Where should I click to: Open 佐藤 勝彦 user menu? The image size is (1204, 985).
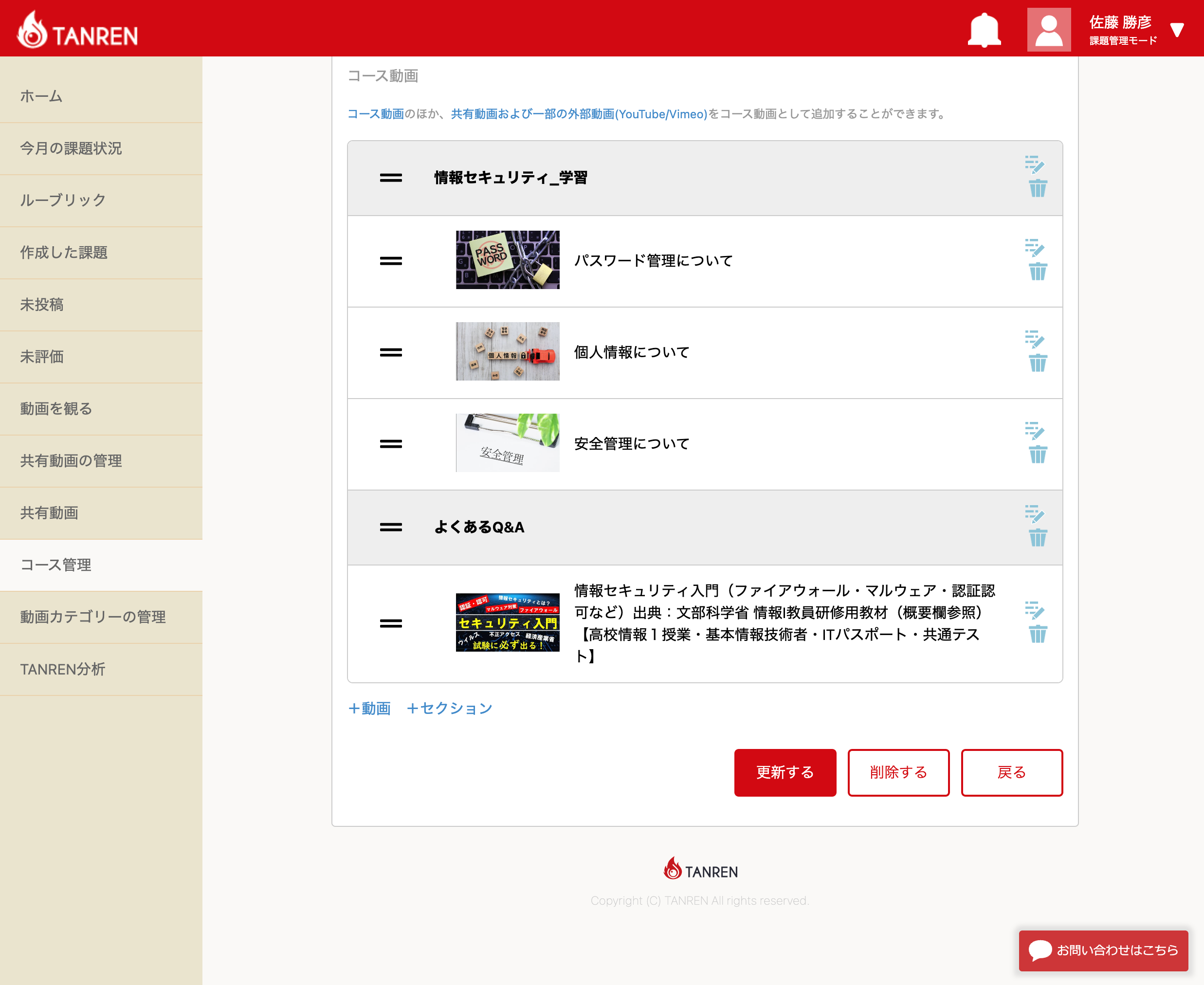[x=1120, y=23]
